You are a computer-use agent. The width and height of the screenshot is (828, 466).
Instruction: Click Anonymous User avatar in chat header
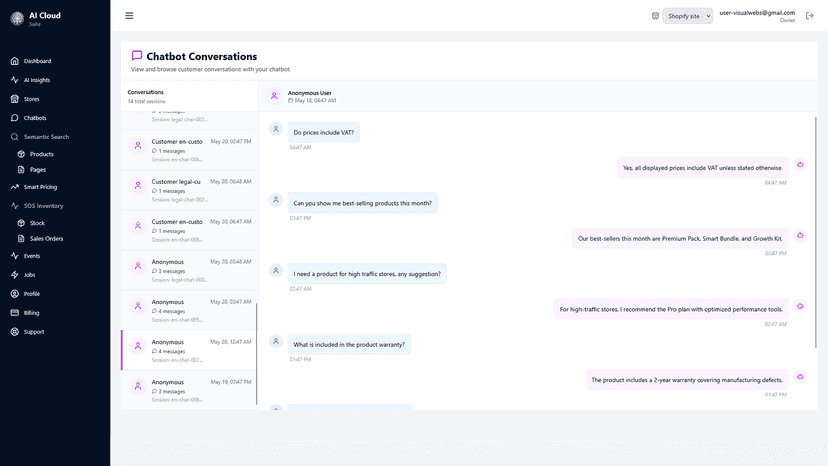[x=274, y=96]
